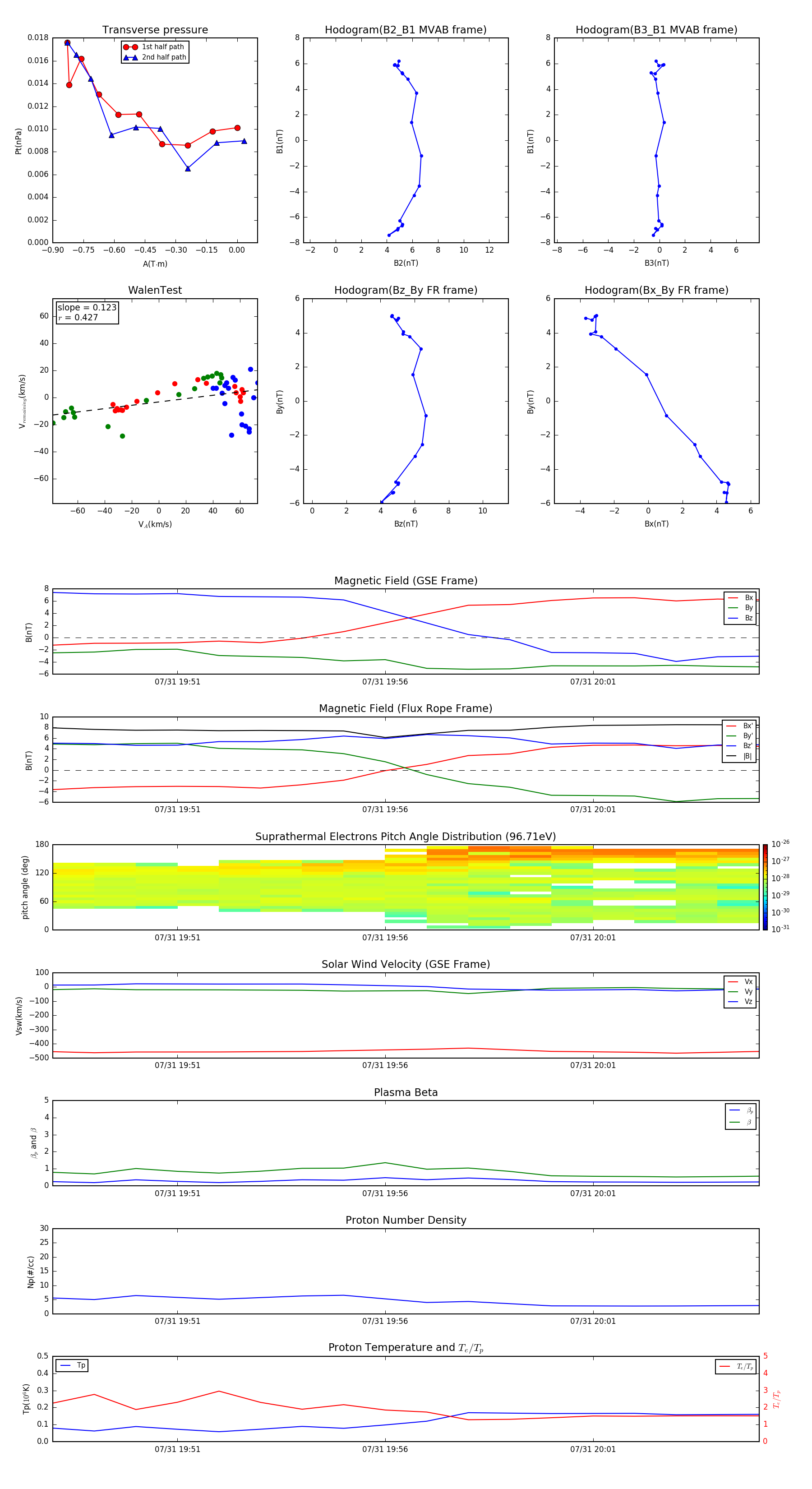Select the 'Tp' legend entry

point(72,1365)
